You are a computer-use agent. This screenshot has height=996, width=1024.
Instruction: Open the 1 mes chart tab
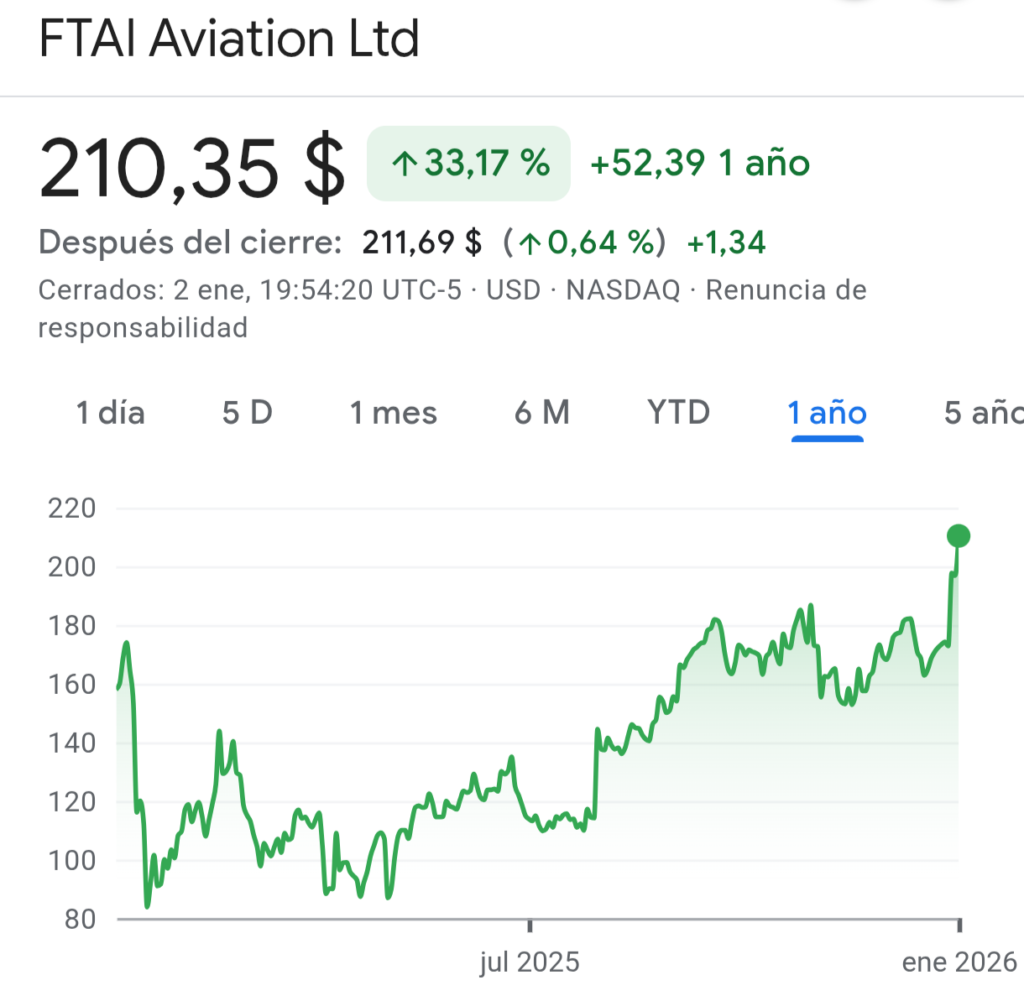click(393, 413)
